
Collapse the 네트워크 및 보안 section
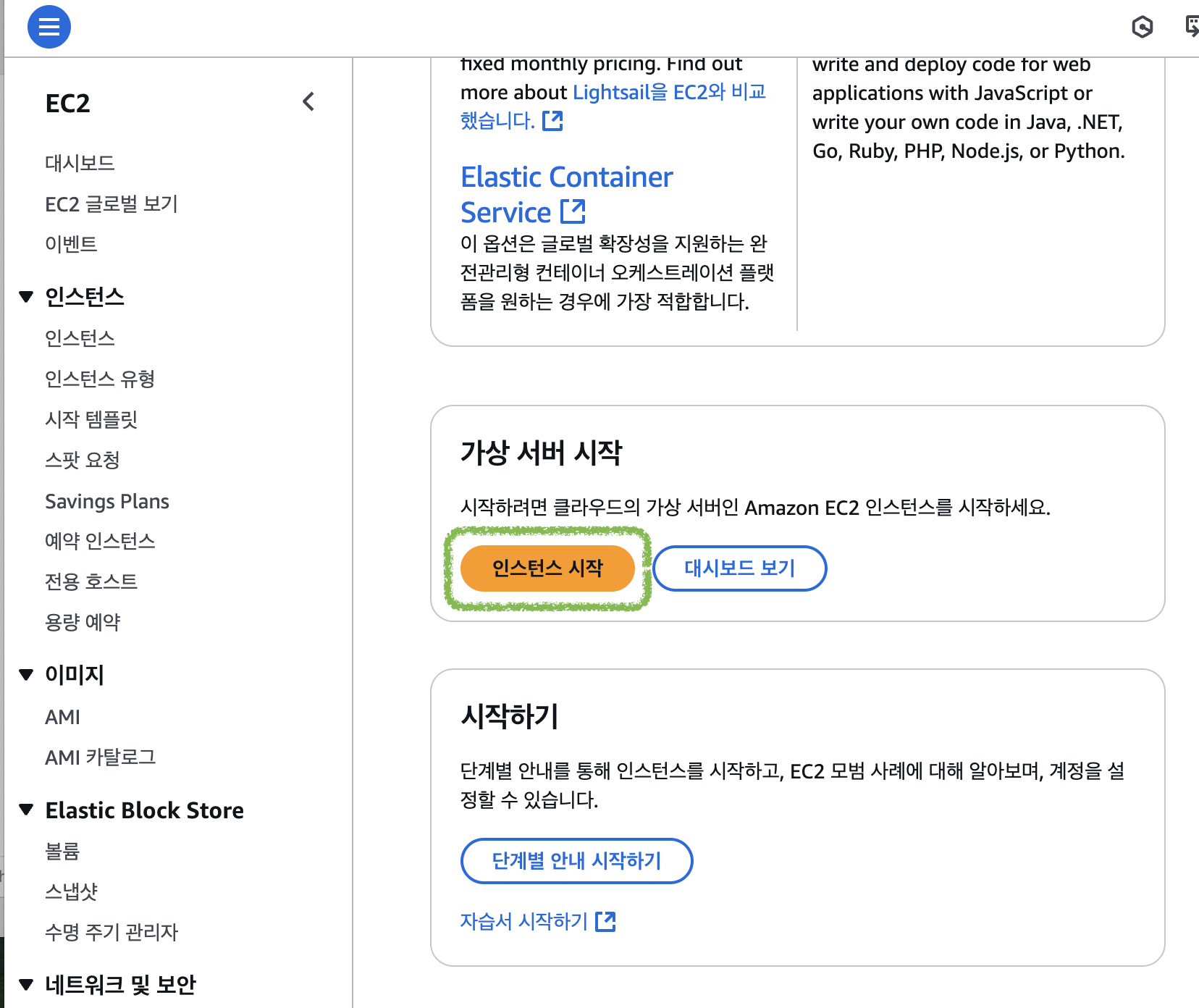pyautogui.click(x=27, y=985)
